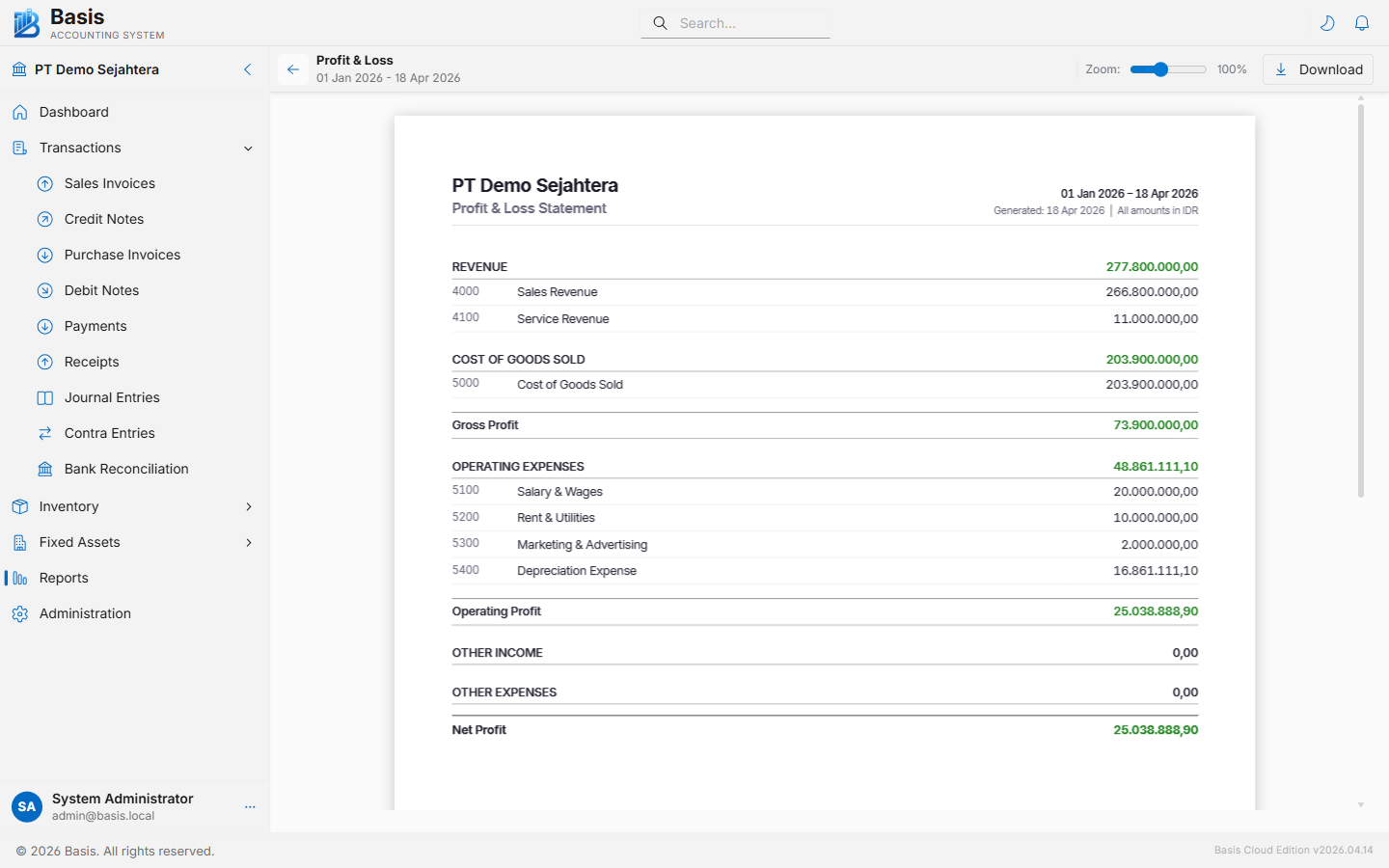The width and height of the screenshot is (1389, 868).
Task: Collapse the Transactions menu
Action: (78, 148)
